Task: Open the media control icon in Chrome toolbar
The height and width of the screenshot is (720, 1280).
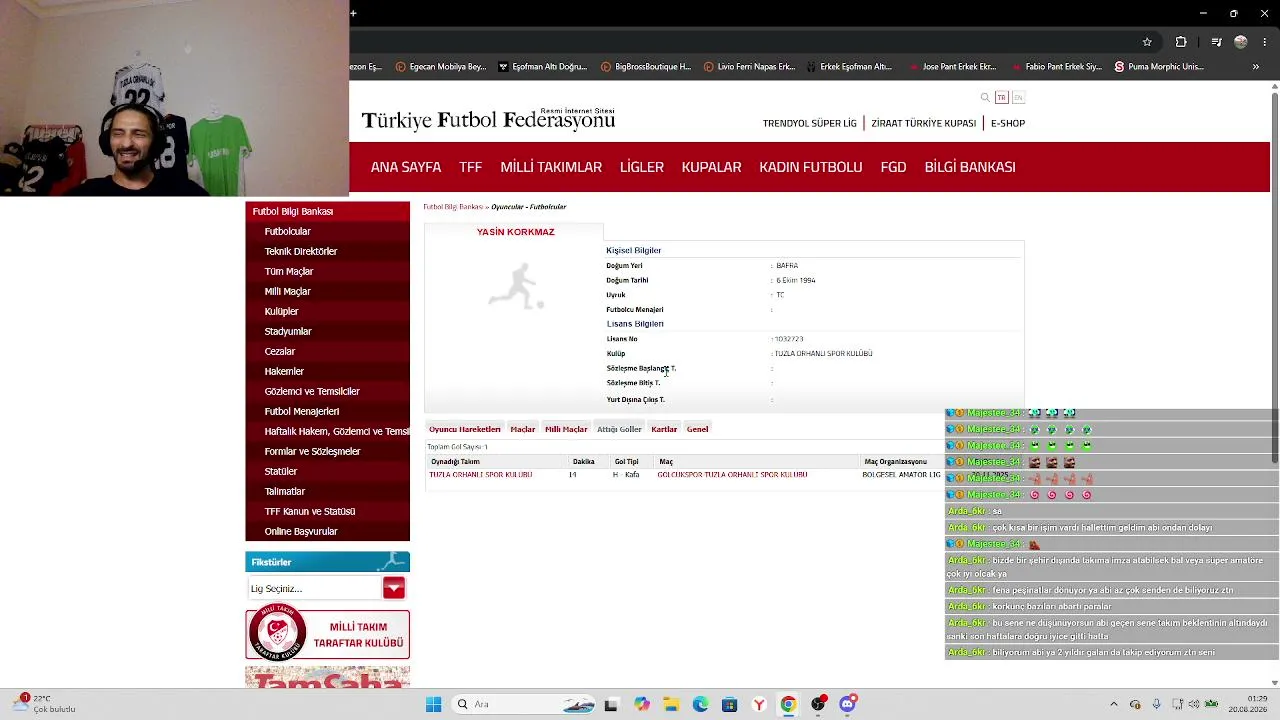Action: 1216,42
